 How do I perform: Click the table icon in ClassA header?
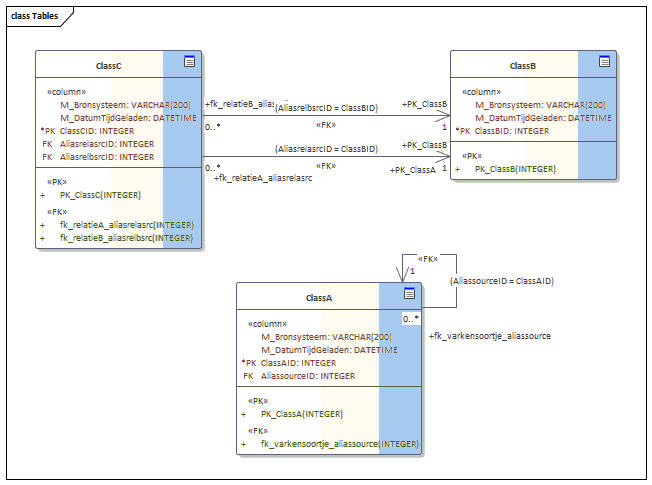408,293
